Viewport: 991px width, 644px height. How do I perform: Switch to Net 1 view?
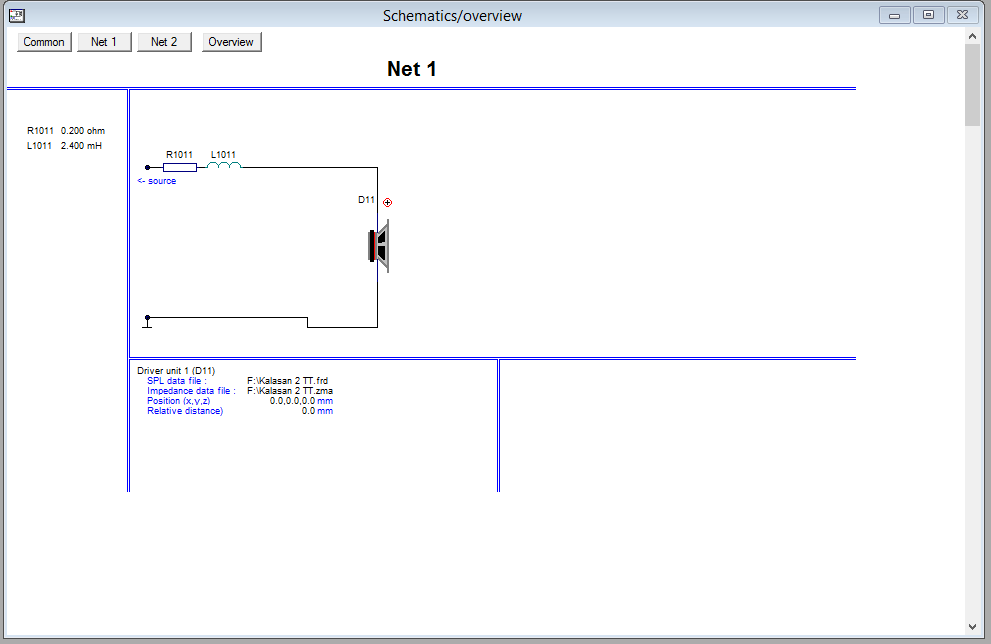click(104, 42)
